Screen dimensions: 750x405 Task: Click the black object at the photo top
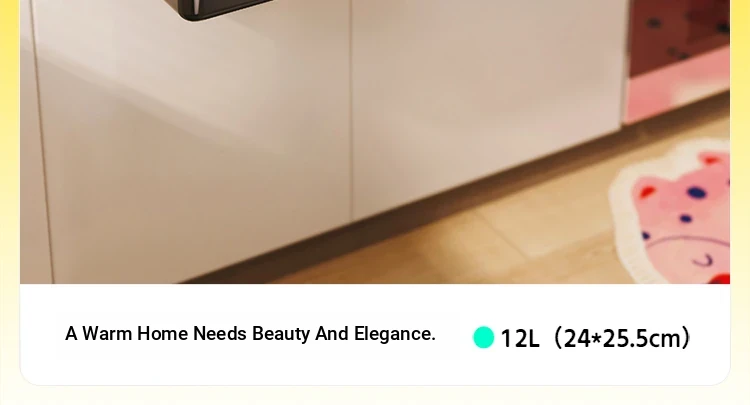[225, 10]
